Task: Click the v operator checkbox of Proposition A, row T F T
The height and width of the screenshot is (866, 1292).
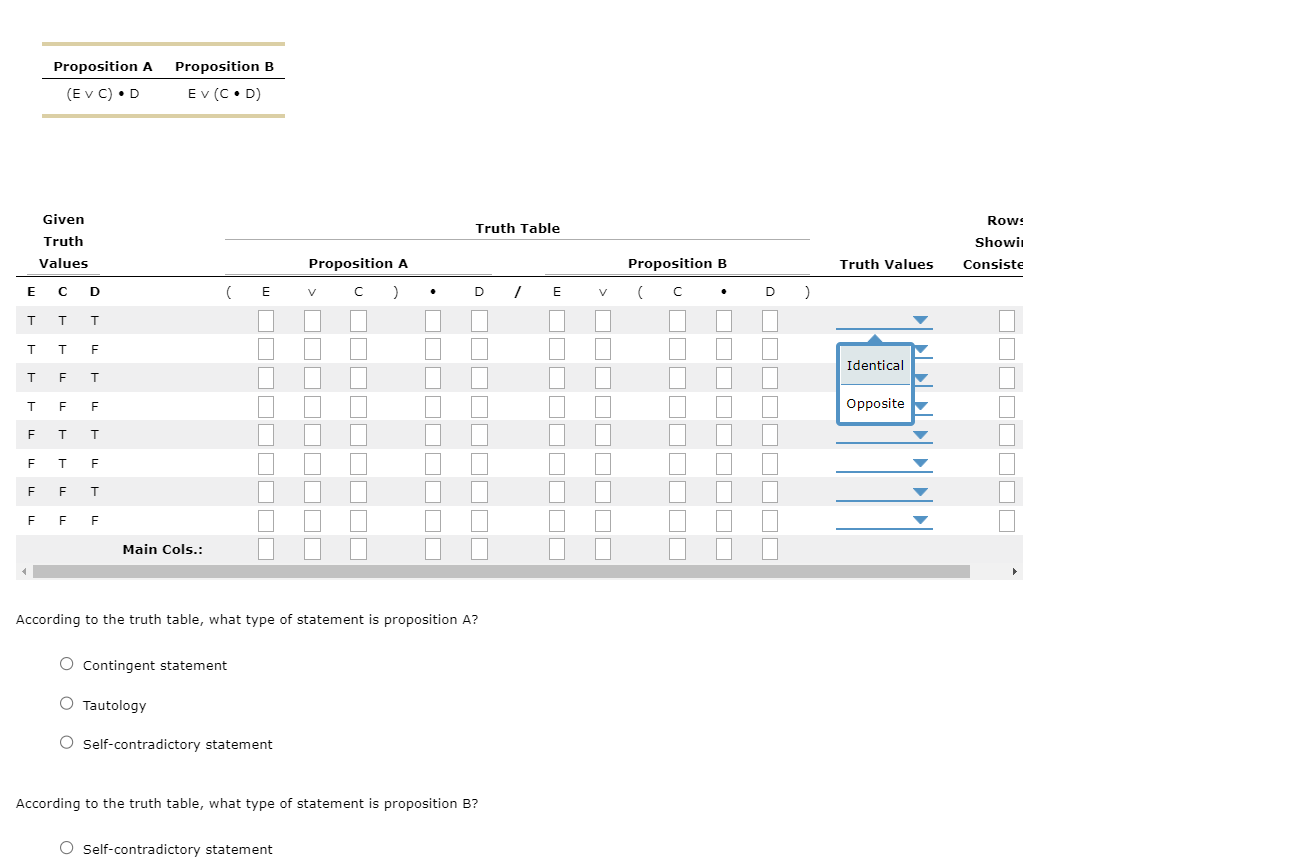Action: 312,377
